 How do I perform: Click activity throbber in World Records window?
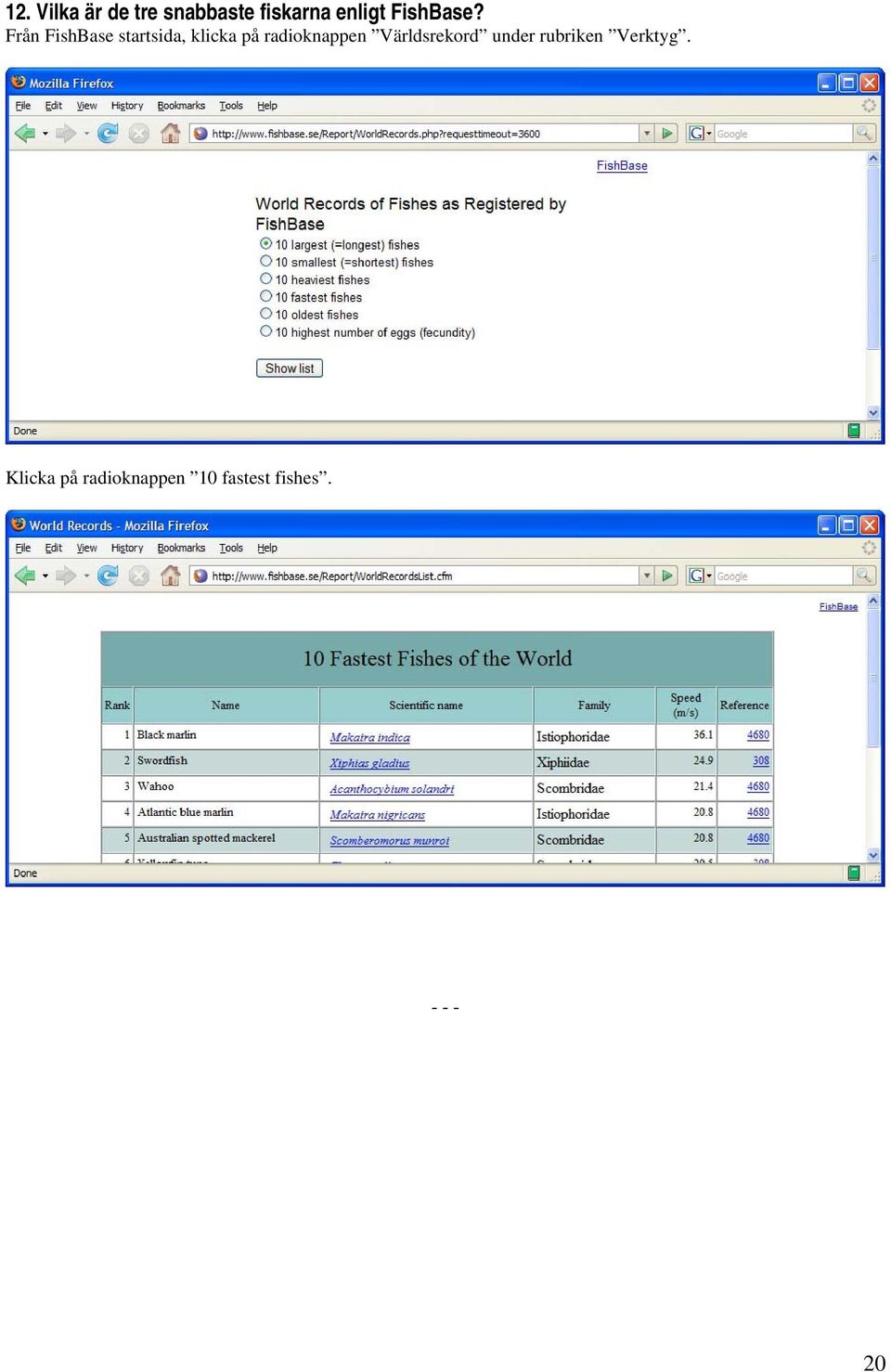(x=869, y=549)
